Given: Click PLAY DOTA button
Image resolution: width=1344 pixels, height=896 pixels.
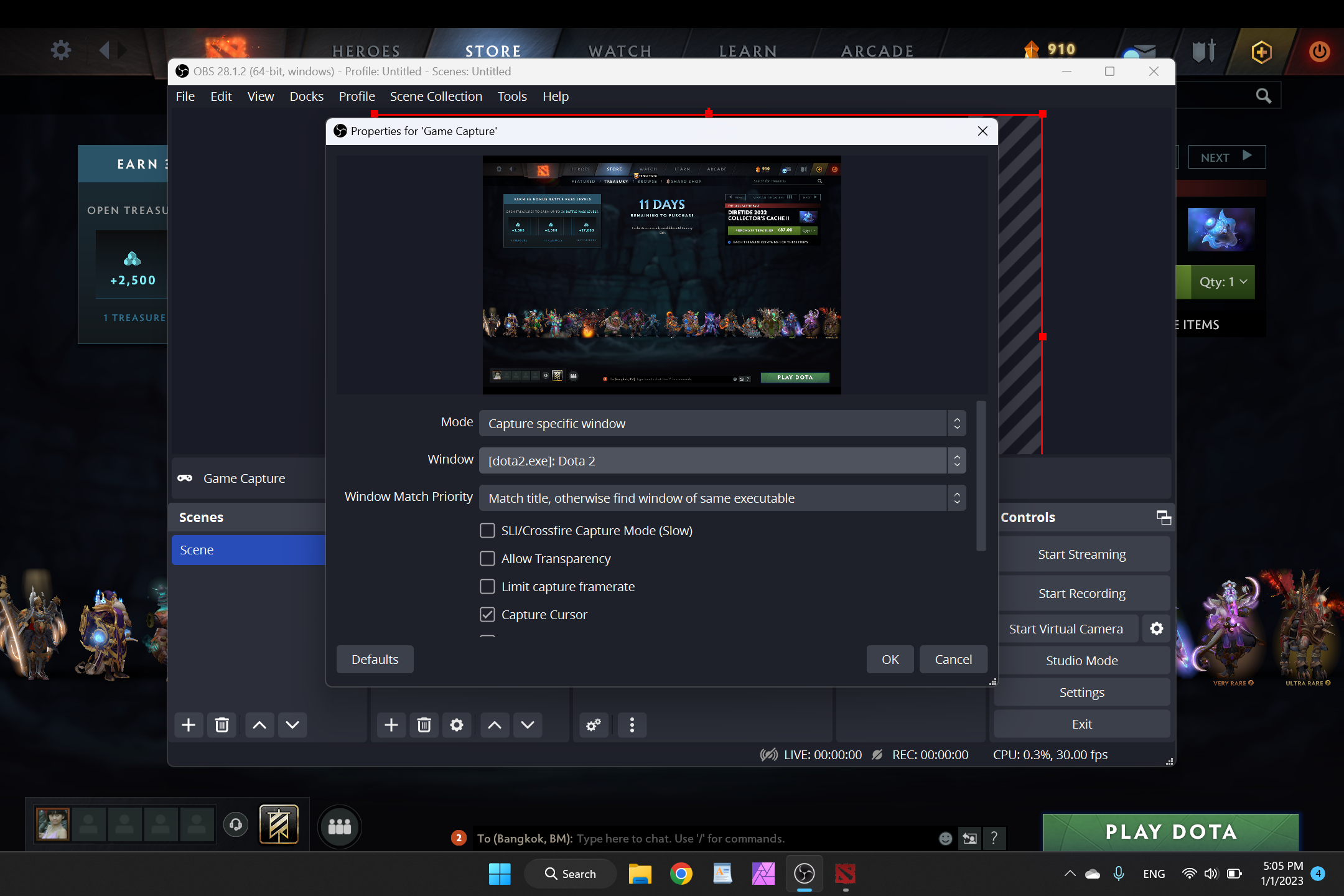Looking at the screenshot, I should point(1170,832).
